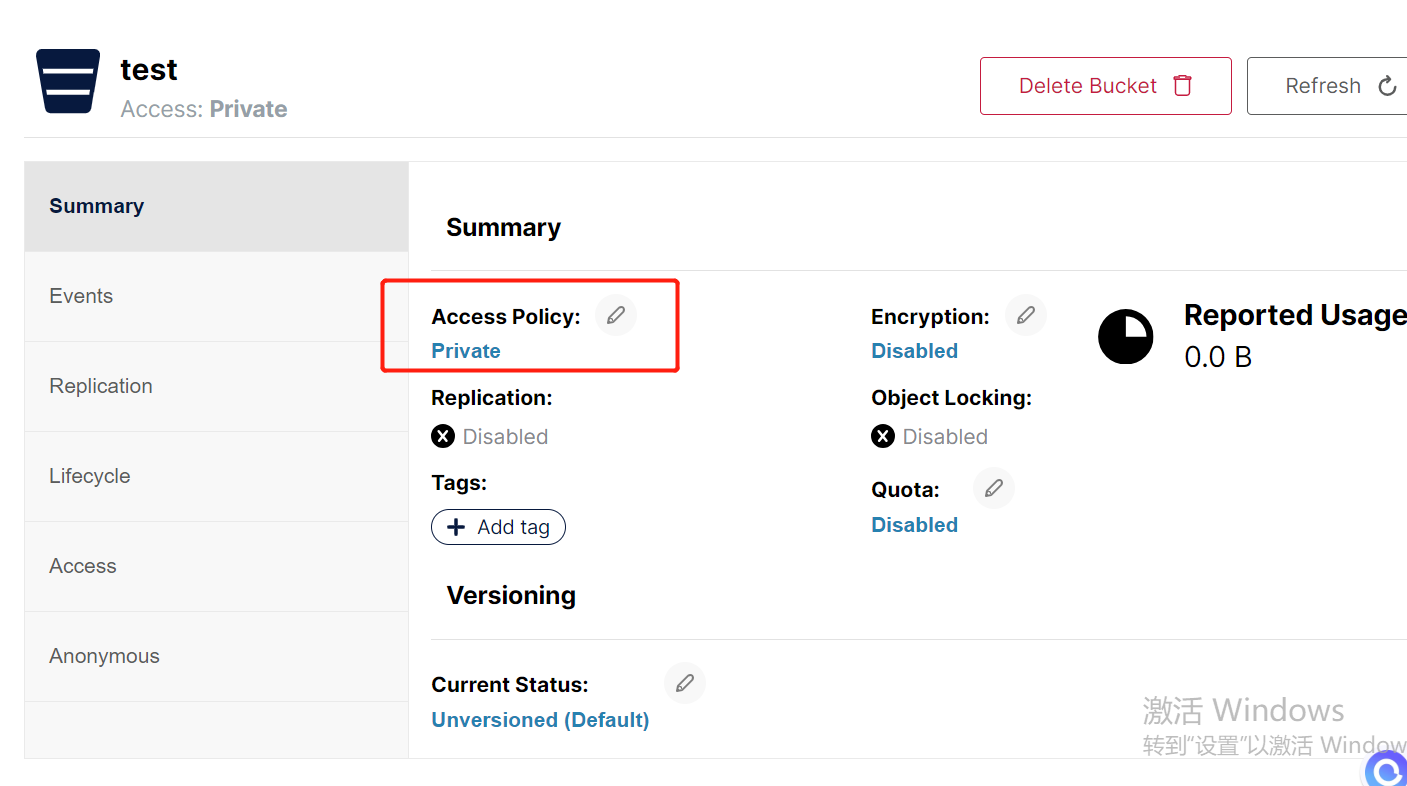The width and height of the screenshot is (1407, 786).
Task: Click the Reported Usage pie chart icon
Action: 1126,337
